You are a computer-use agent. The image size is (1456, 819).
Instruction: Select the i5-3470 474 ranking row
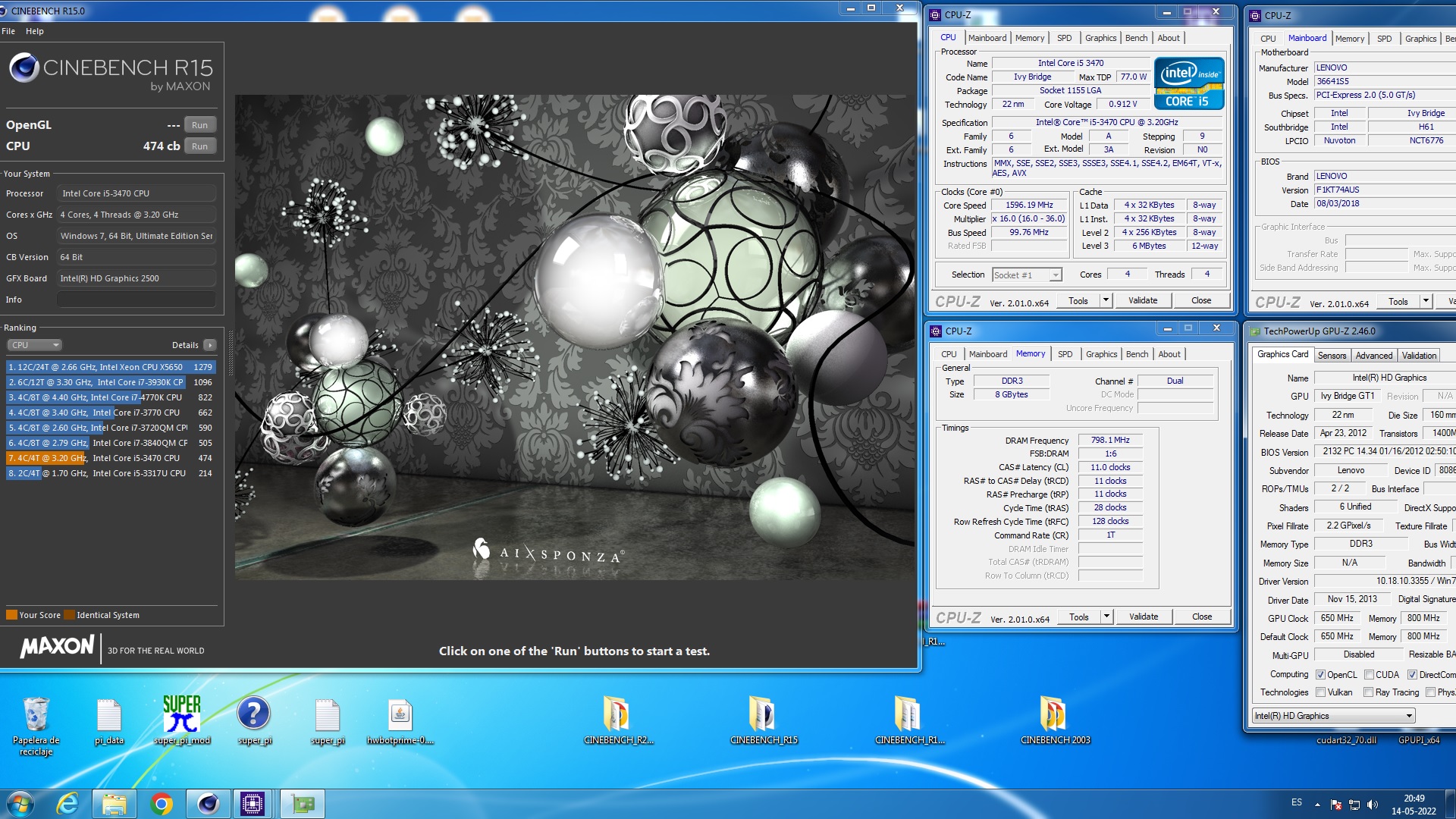[111, 458]
